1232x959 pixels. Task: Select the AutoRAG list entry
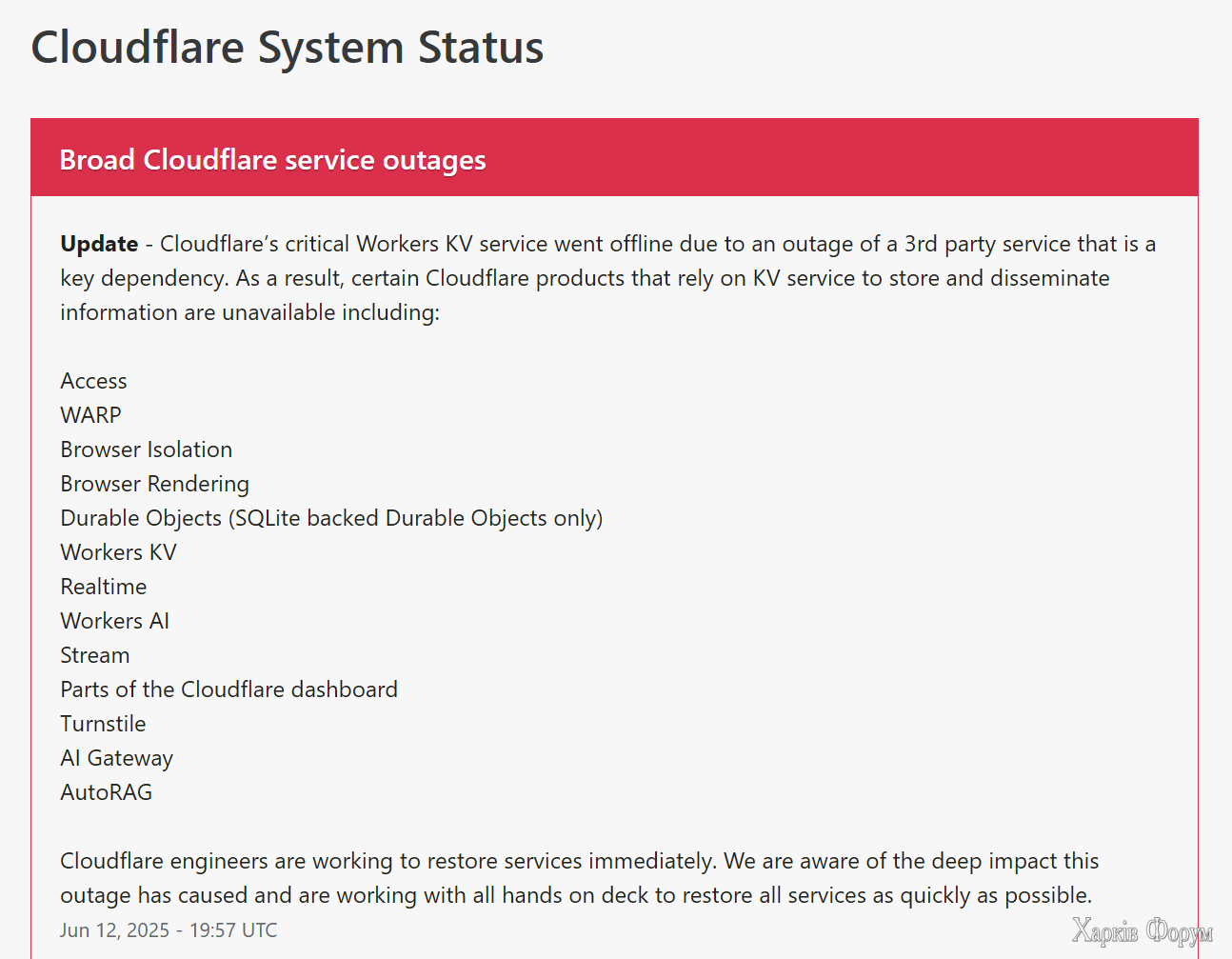106,792
